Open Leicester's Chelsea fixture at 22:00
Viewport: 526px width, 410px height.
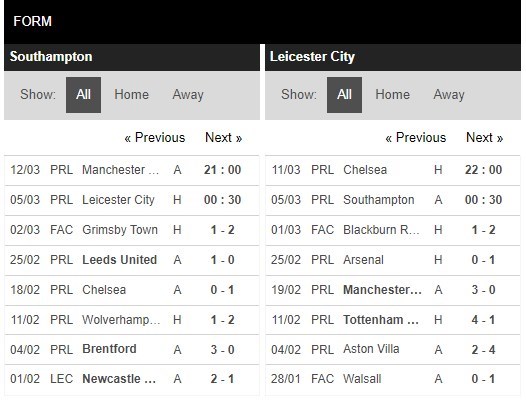point(393,170)
